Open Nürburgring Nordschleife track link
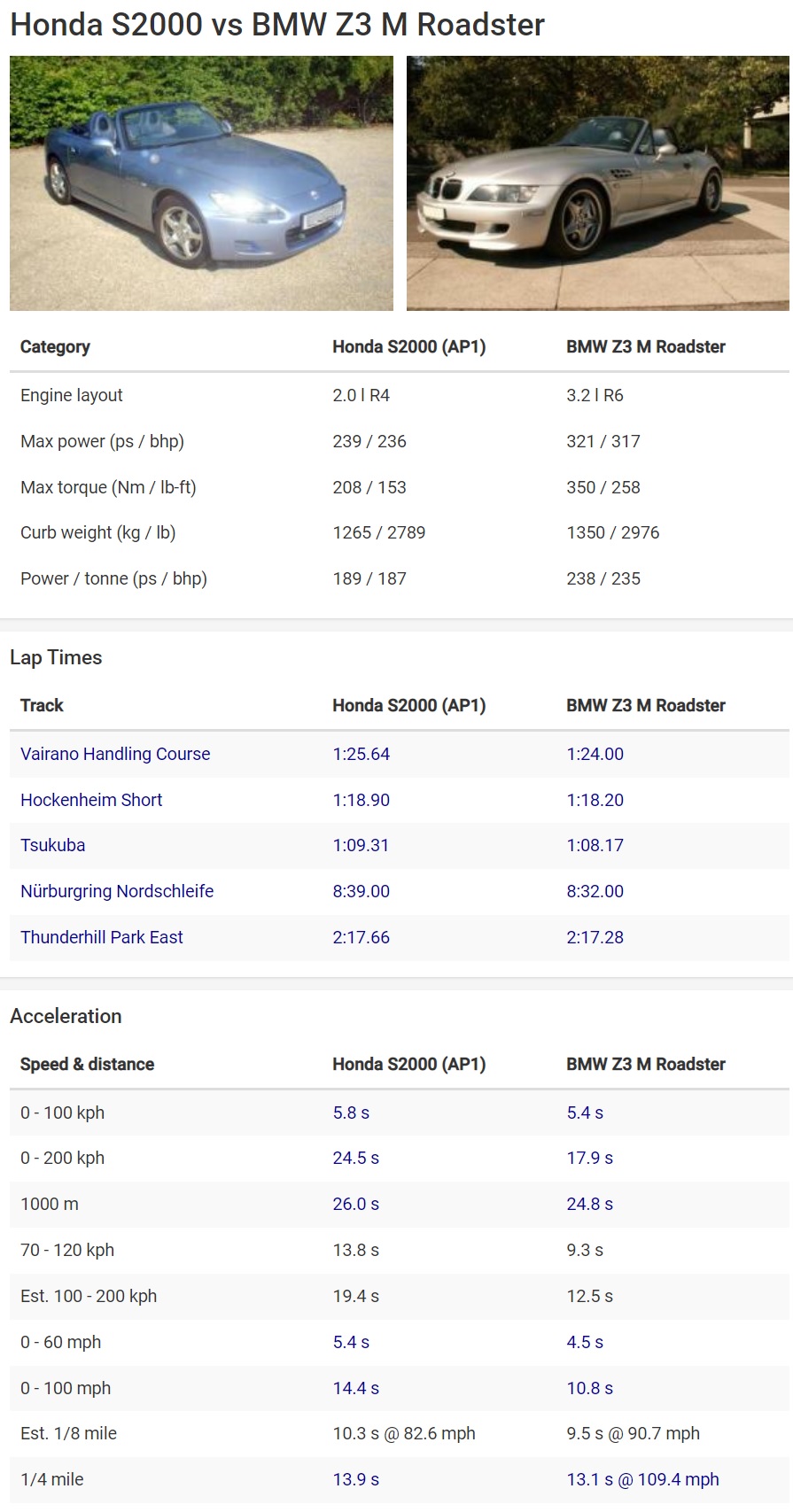This screenshot has height=1512, width=793. 117,891
